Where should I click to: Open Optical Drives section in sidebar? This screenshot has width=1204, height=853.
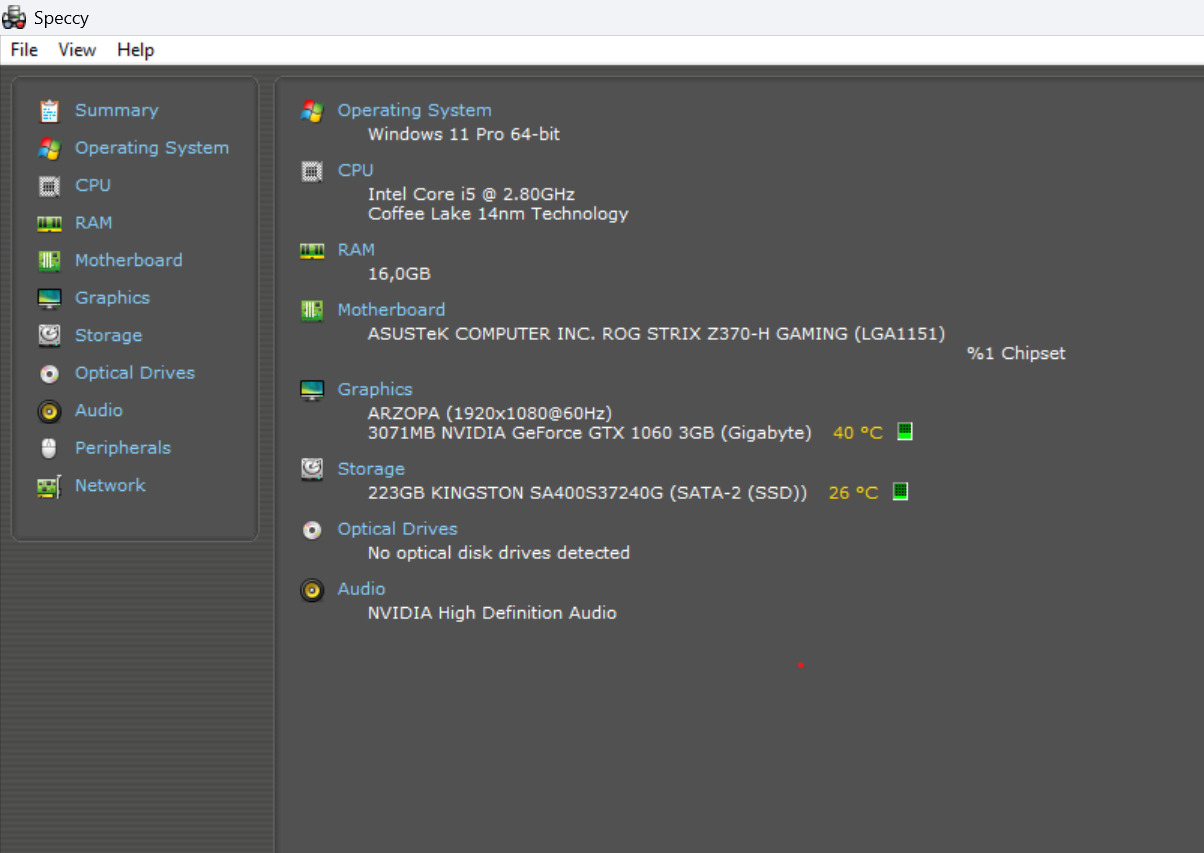coord(135,373)
